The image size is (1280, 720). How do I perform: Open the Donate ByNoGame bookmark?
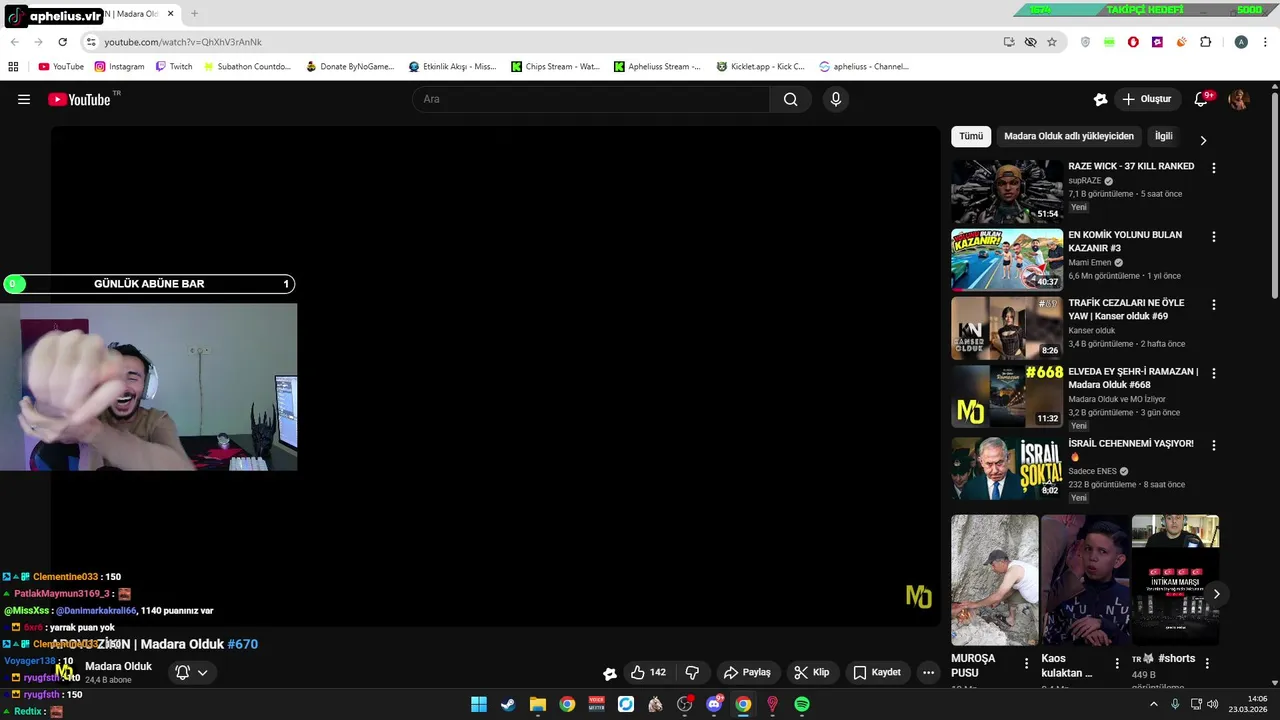pos(350,66)
